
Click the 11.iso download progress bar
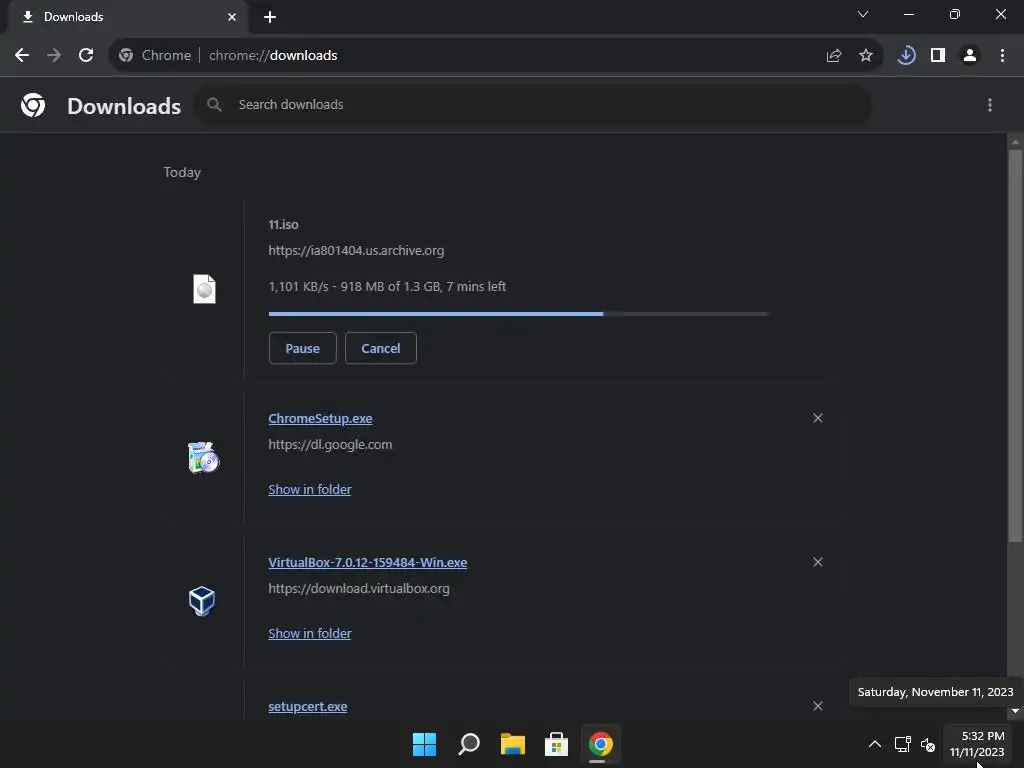click(x=519, y=314)
